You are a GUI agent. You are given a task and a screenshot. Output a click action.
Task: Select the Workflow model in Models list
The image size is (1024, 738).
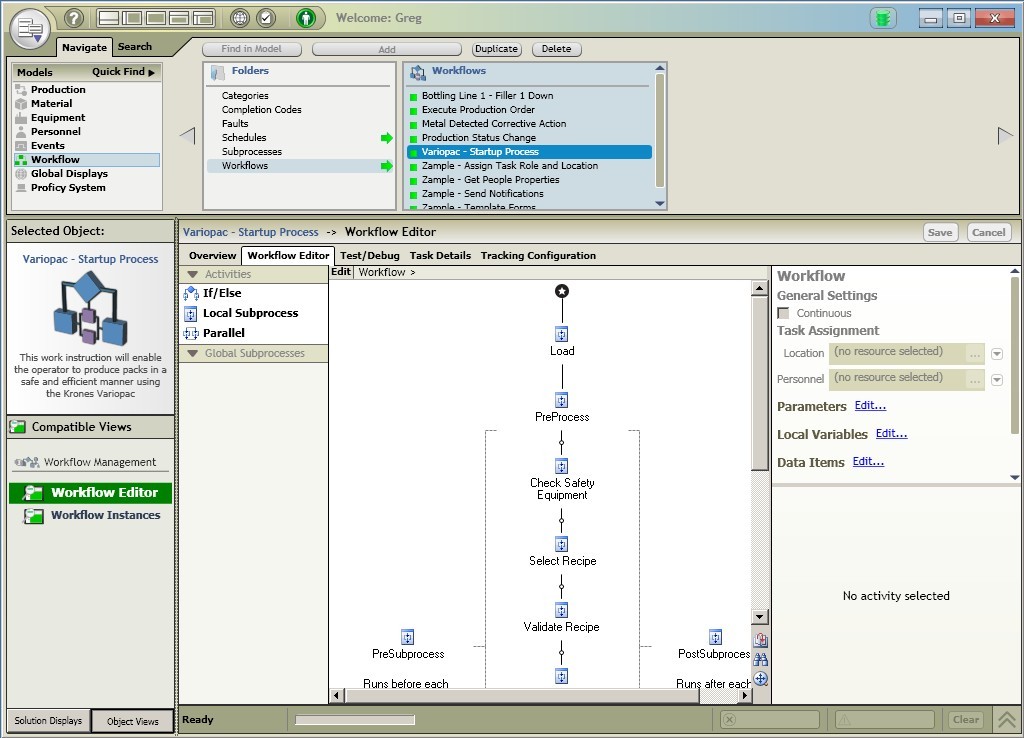(86, 159)
